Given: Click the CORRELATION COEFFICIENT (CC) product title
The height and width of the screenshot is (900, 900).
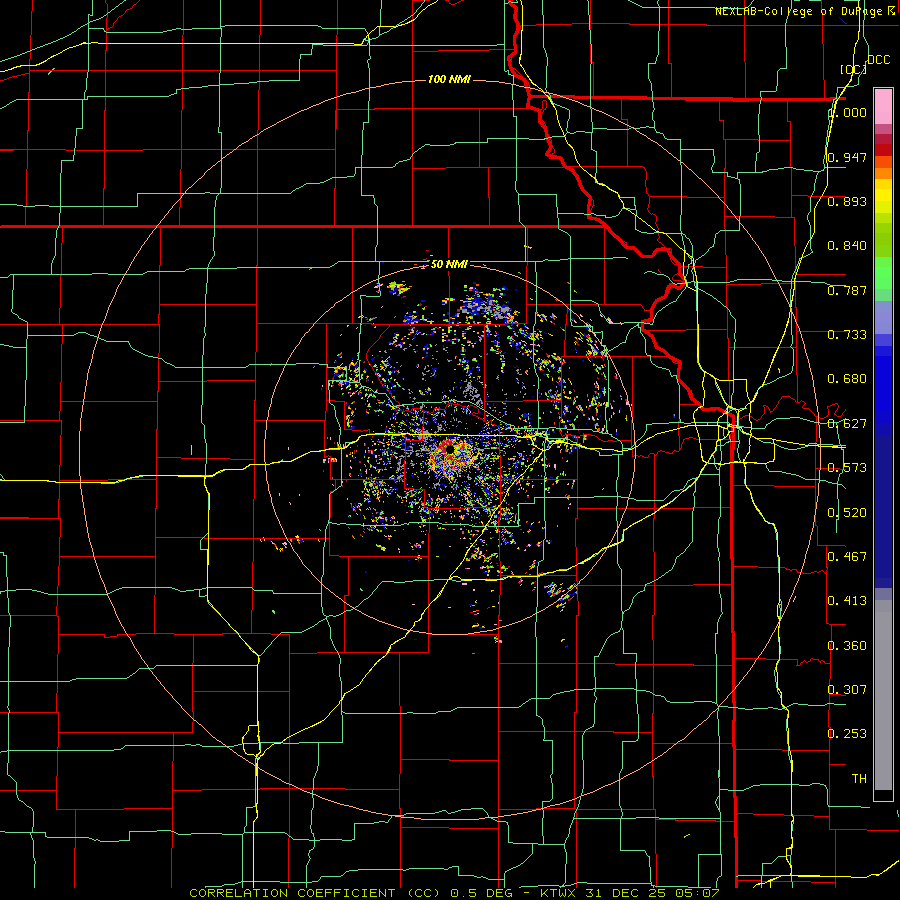Looking at the screenshot, I should (x=315, y=893).
